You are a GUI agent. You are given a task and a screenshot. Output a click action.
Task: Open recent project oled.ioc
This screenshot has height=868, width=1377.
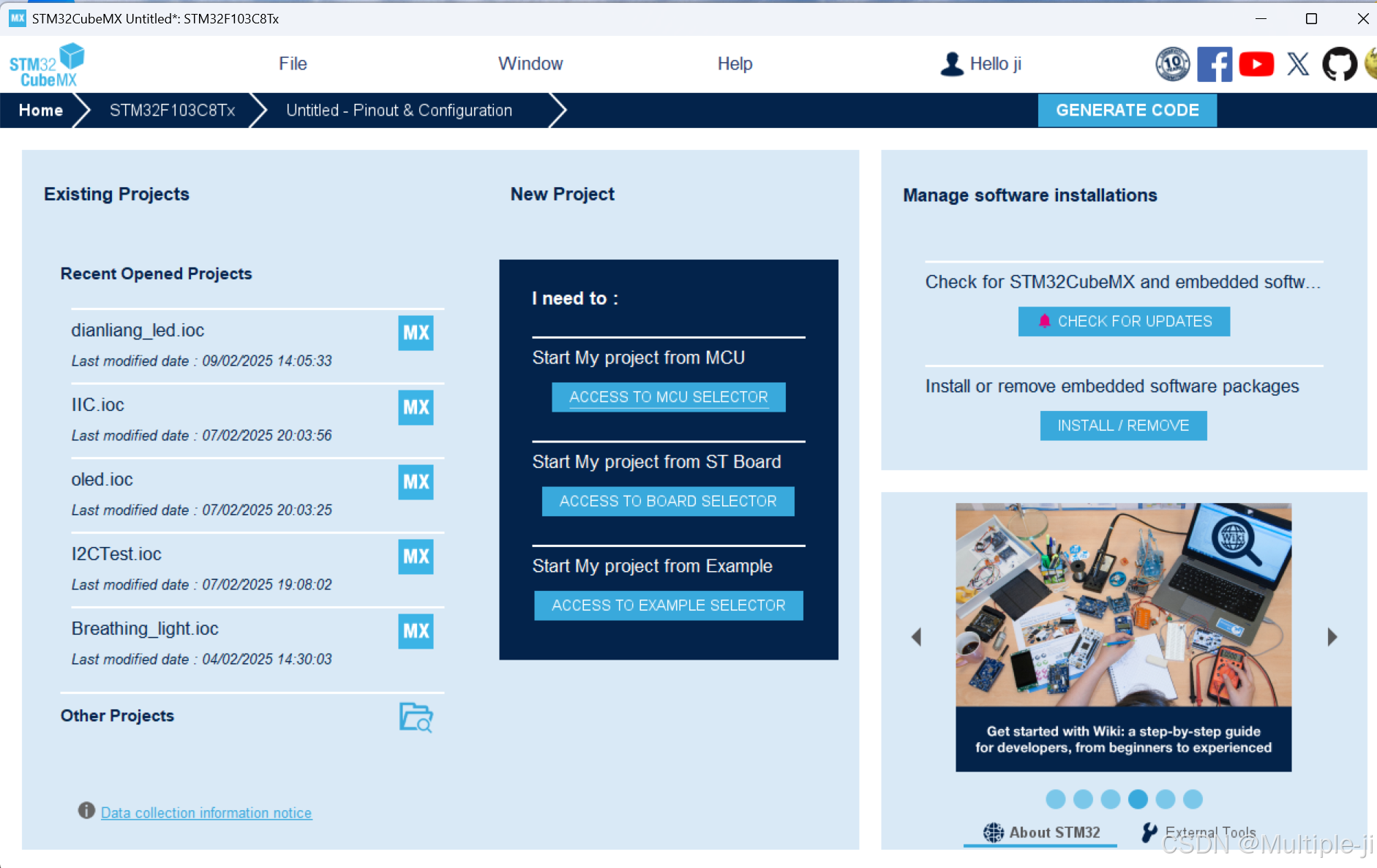tap(102, 479)
